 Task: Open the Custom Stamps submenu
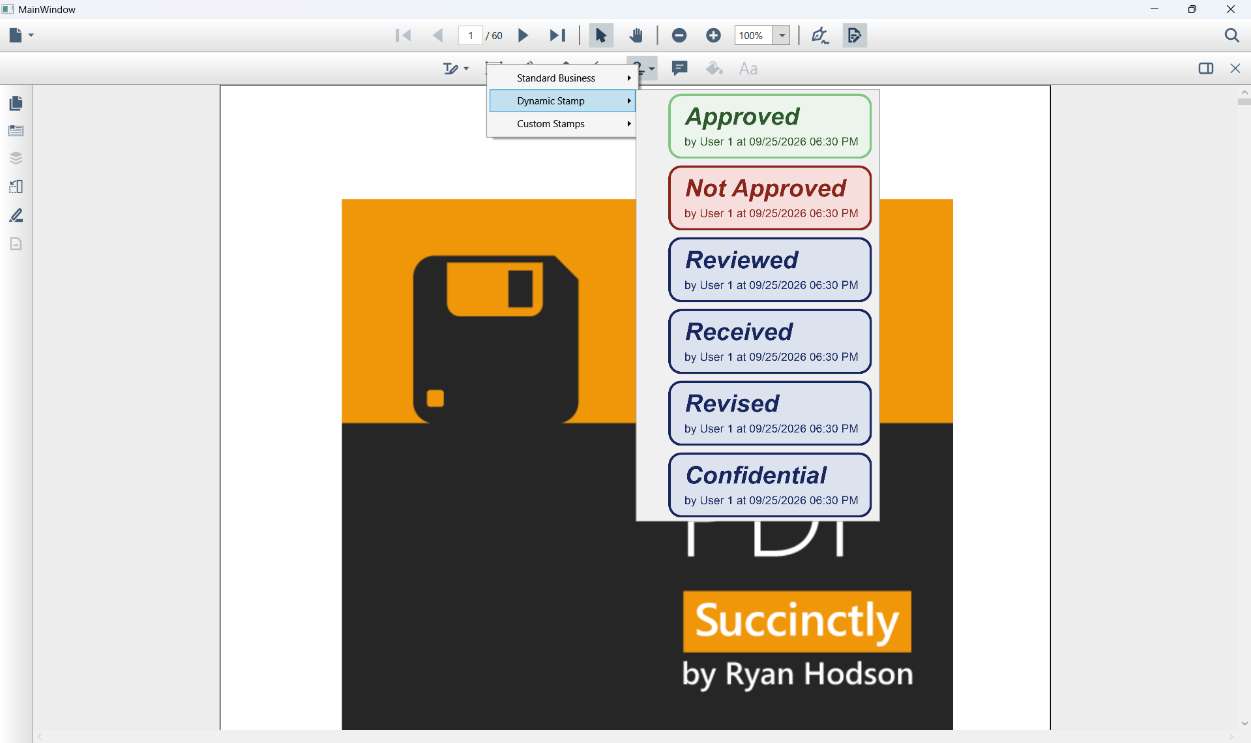(562, 124)
